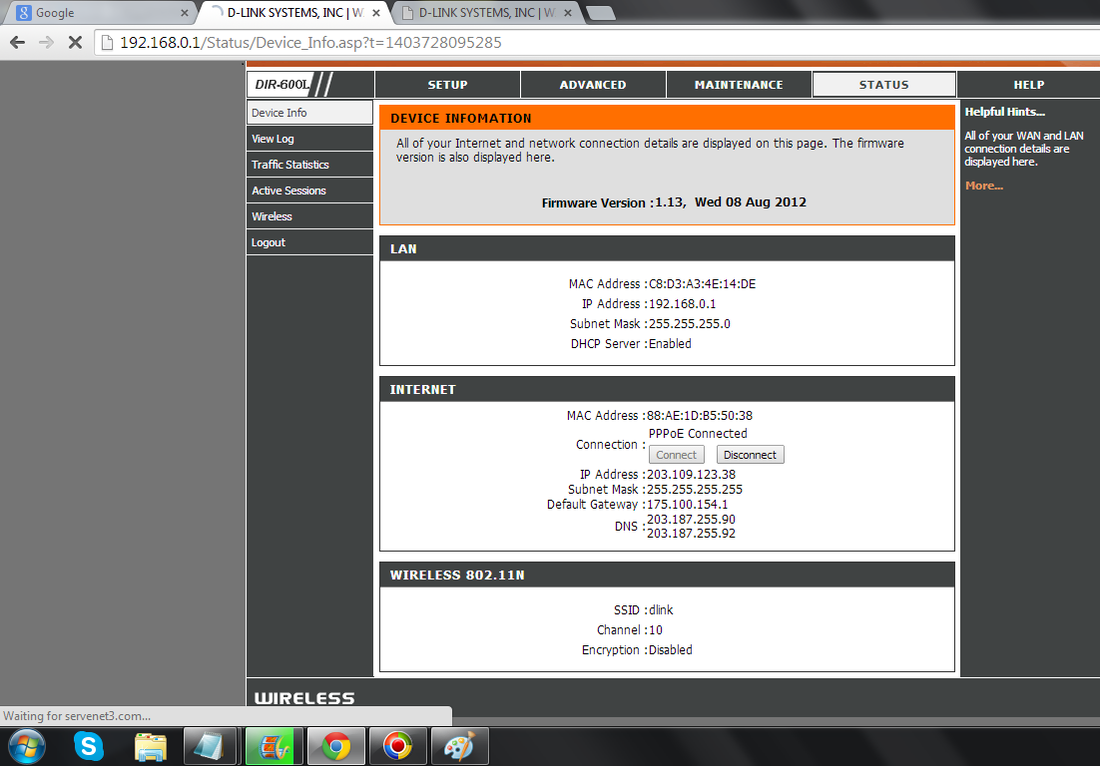The height and width of the screenshot is (768, 1100).
Task: Click the Connect button
Action: click(676, 454)
